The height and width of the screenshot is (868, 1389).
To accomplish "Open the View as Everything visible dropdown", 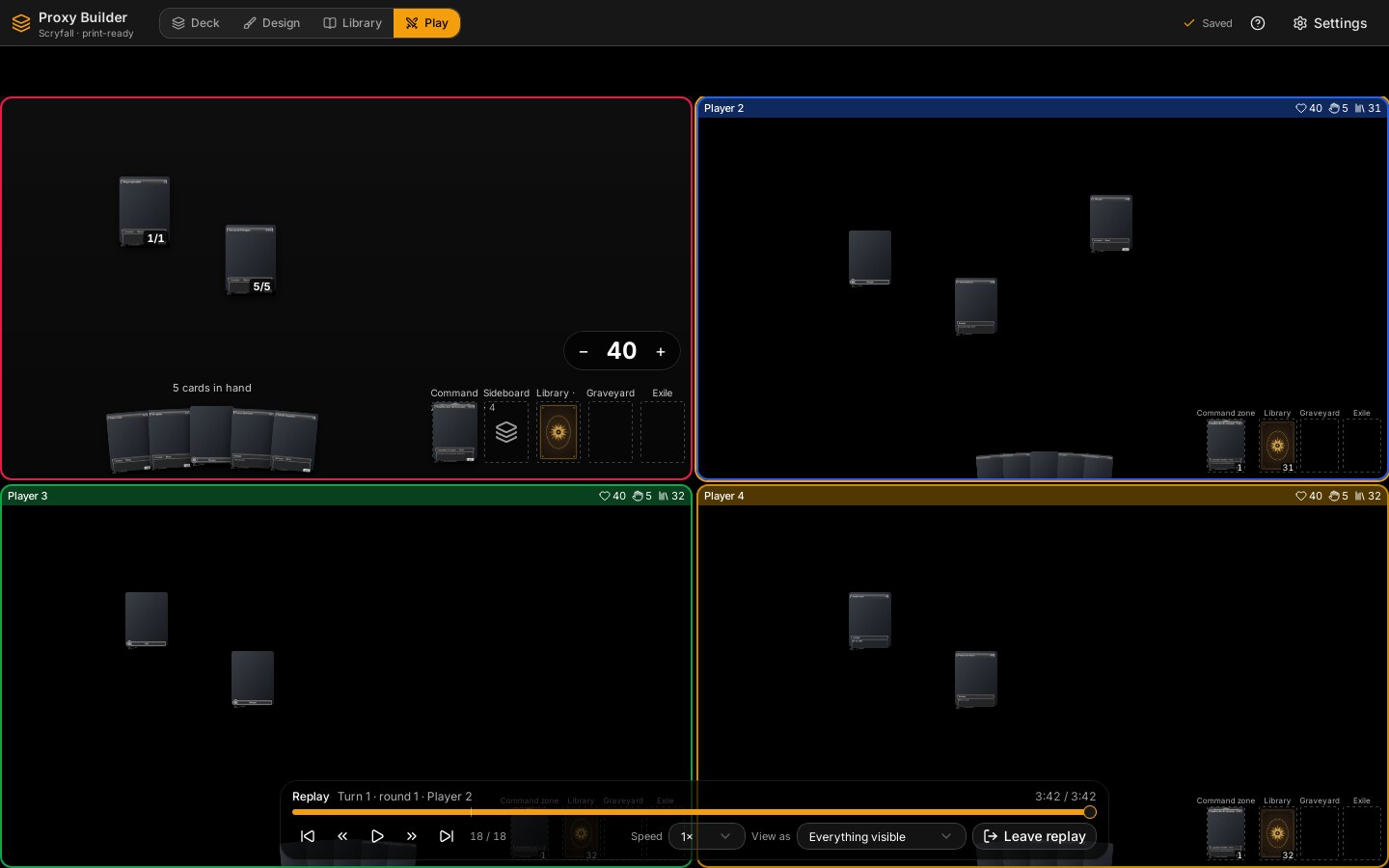I will pos(881,836).
